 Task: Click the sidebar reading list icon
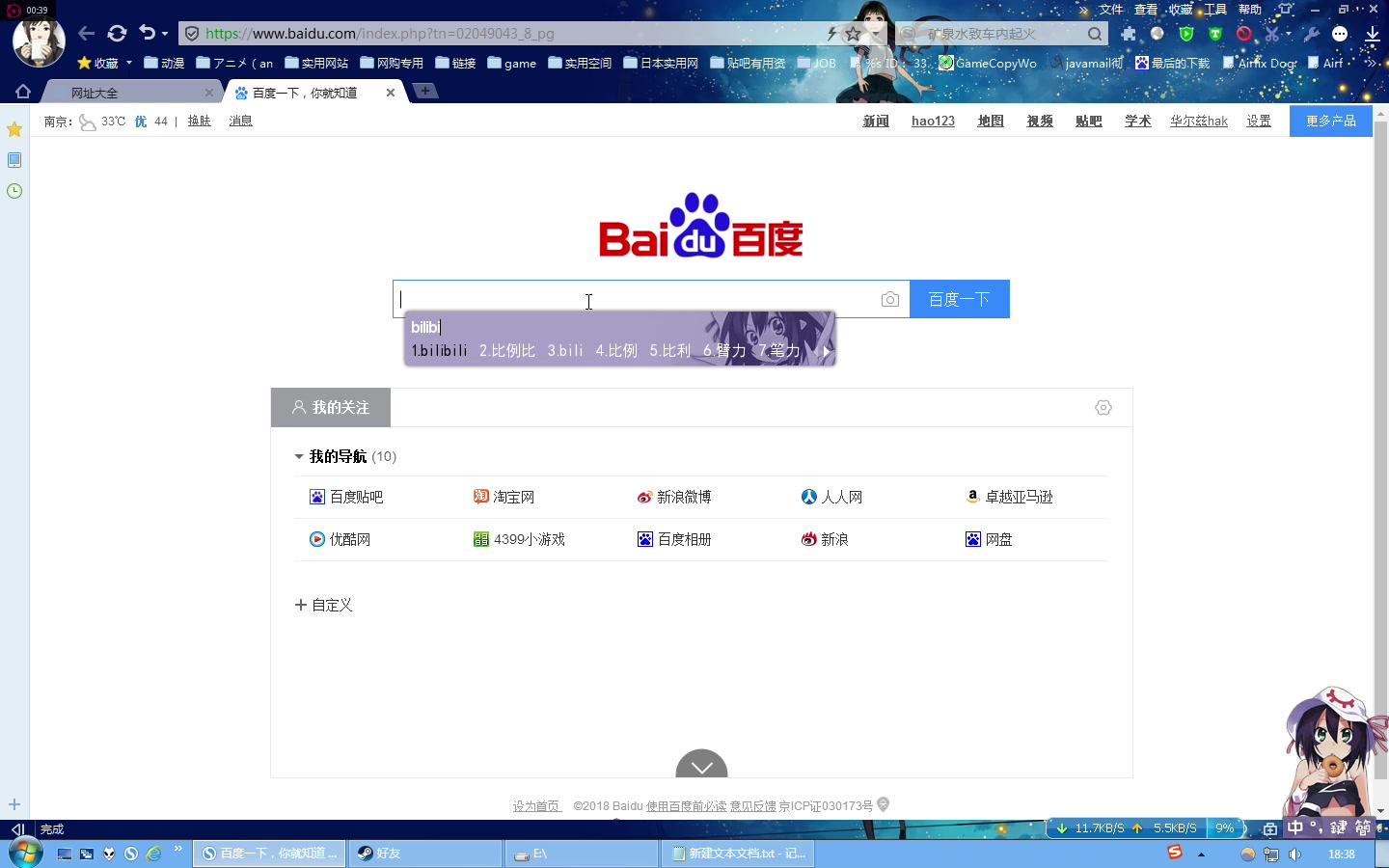pos(14,160)
